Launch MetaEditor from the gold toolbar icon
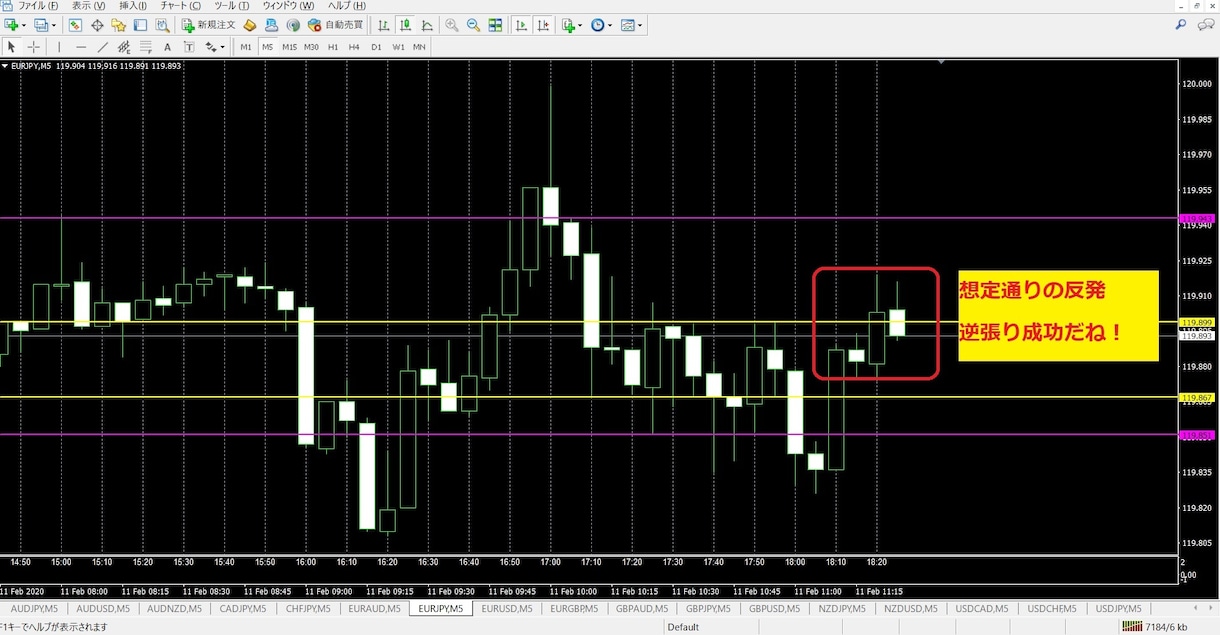 point(251,25)
